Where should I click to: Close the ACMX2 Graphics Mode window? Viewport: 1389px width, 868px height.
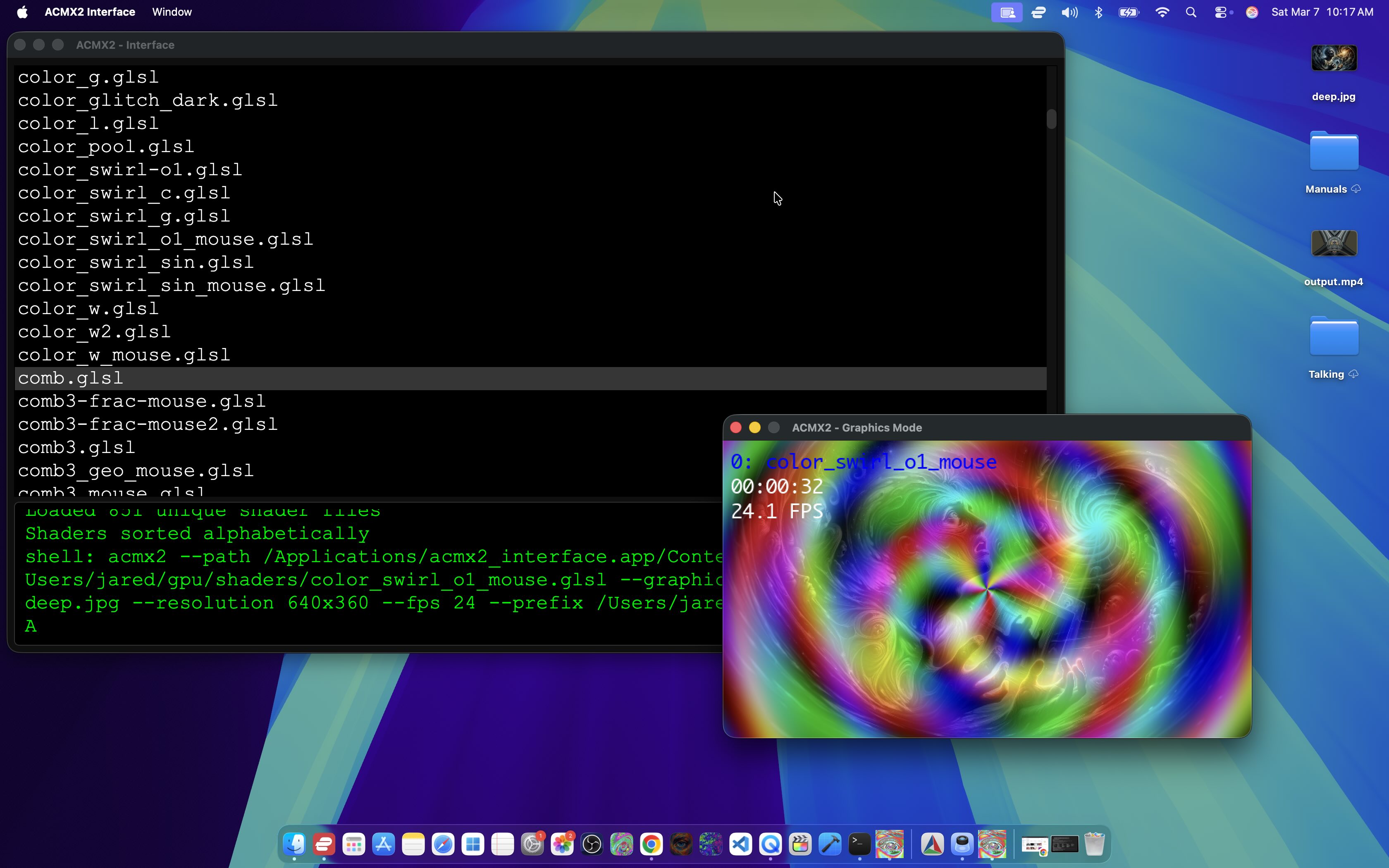pyautogui.click(x=736, y=428)
